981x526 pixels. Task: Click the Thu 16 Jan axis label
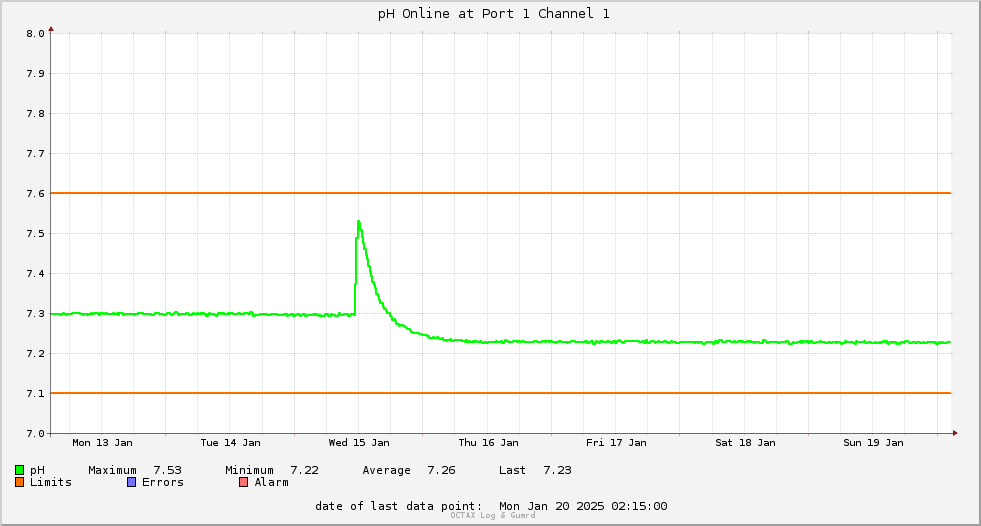pos(489,443)
